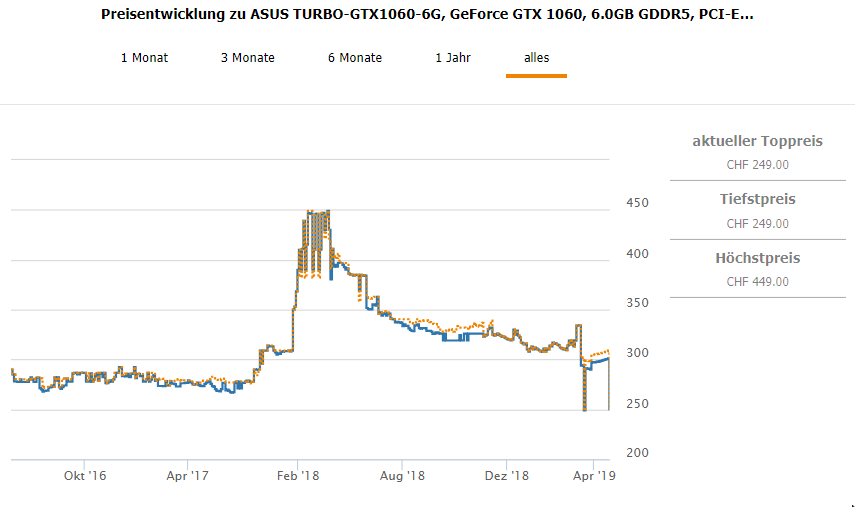Click the Apr '17 axis label

pyautogui.click(x=188, y=477)
